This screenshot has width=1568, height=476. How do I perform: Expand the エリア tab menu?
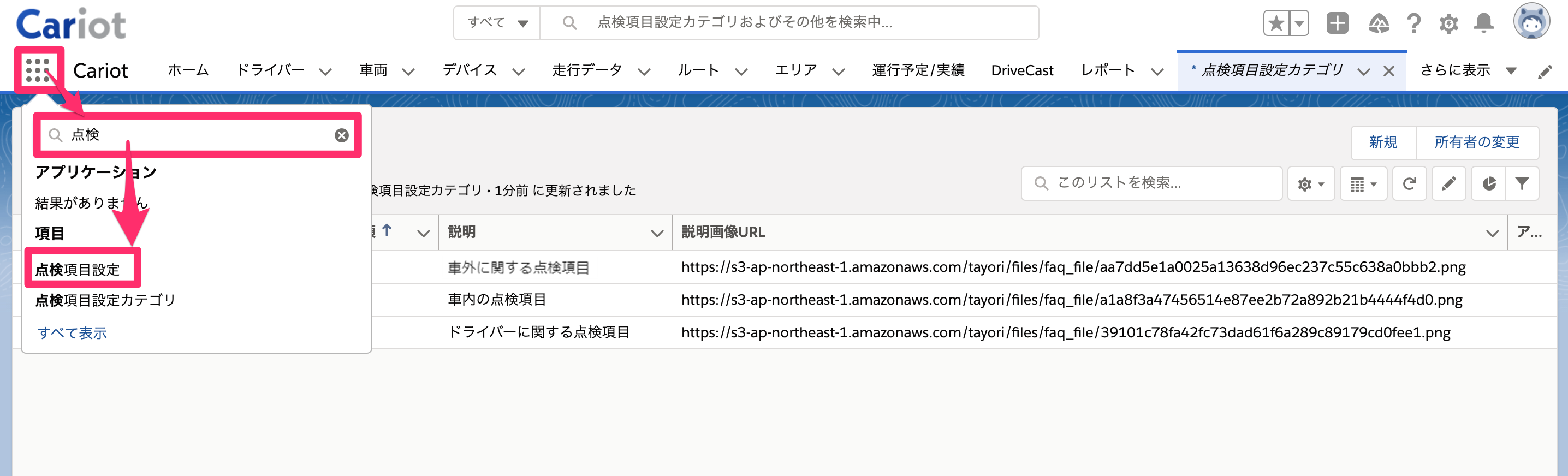coord(838,72)
